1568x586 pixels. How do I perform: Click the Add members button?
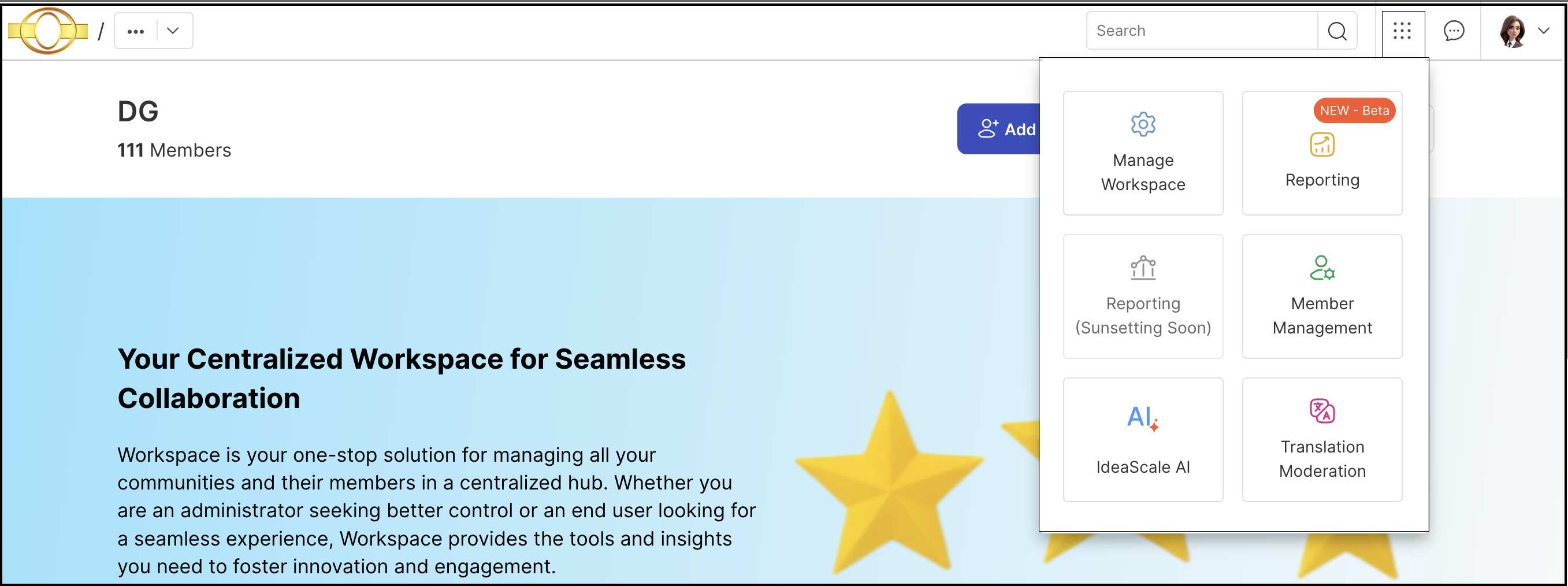[x=998, y=129]
